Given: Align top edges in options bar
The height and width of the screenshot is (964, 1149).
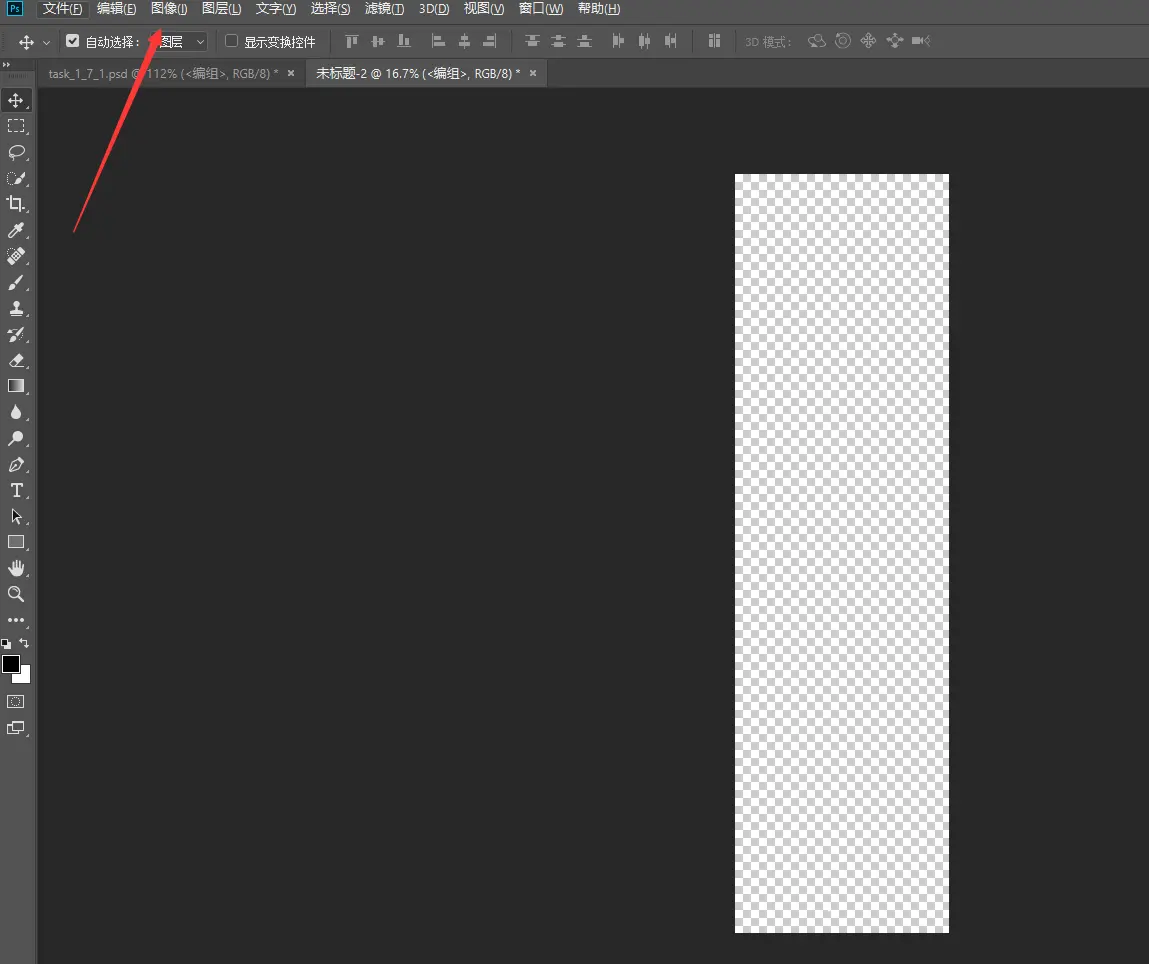Looking at the screenshot, I should [352, 41].
